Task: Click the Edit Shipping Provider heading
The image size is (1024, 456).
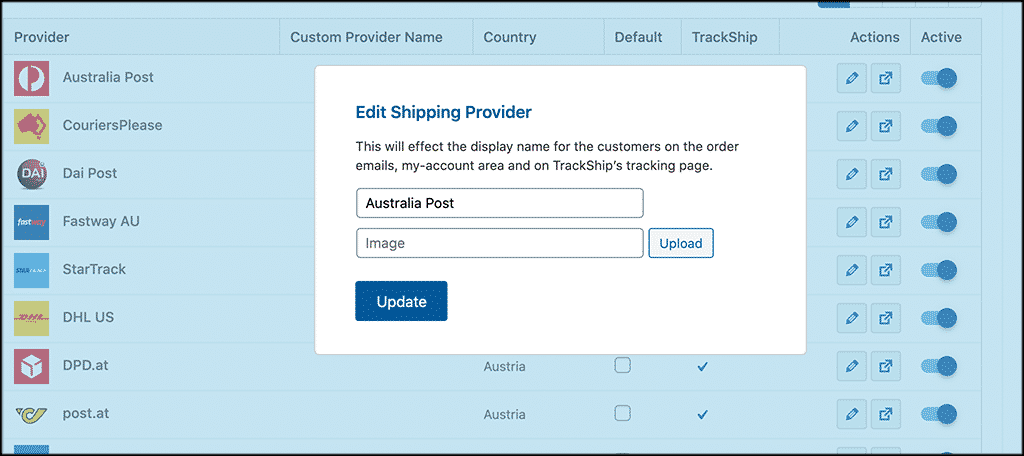Action: pyautogui.click(x=443, y=112)
